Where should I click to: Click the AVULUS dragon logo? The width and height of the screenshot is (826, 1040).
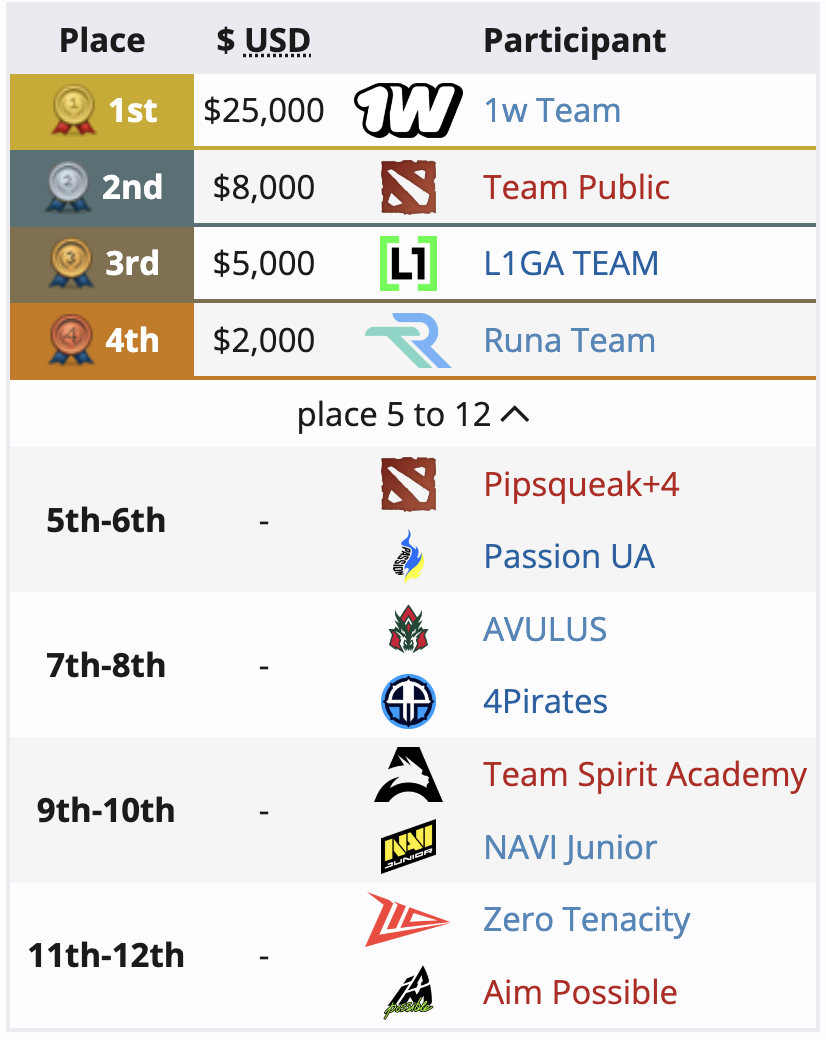(x=409, y=629)
